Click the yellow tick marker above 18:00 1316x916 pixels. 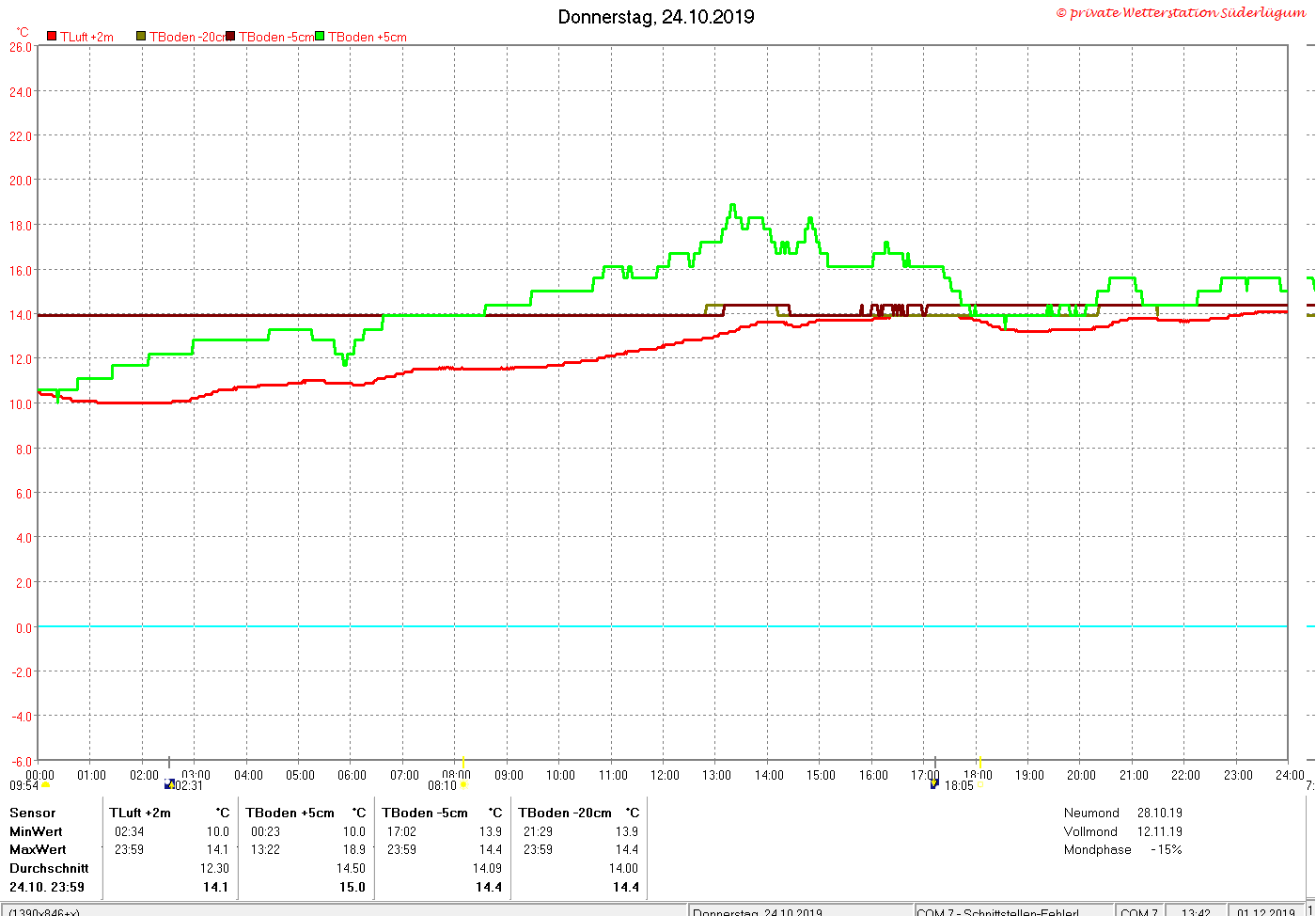tap(979, 762)
